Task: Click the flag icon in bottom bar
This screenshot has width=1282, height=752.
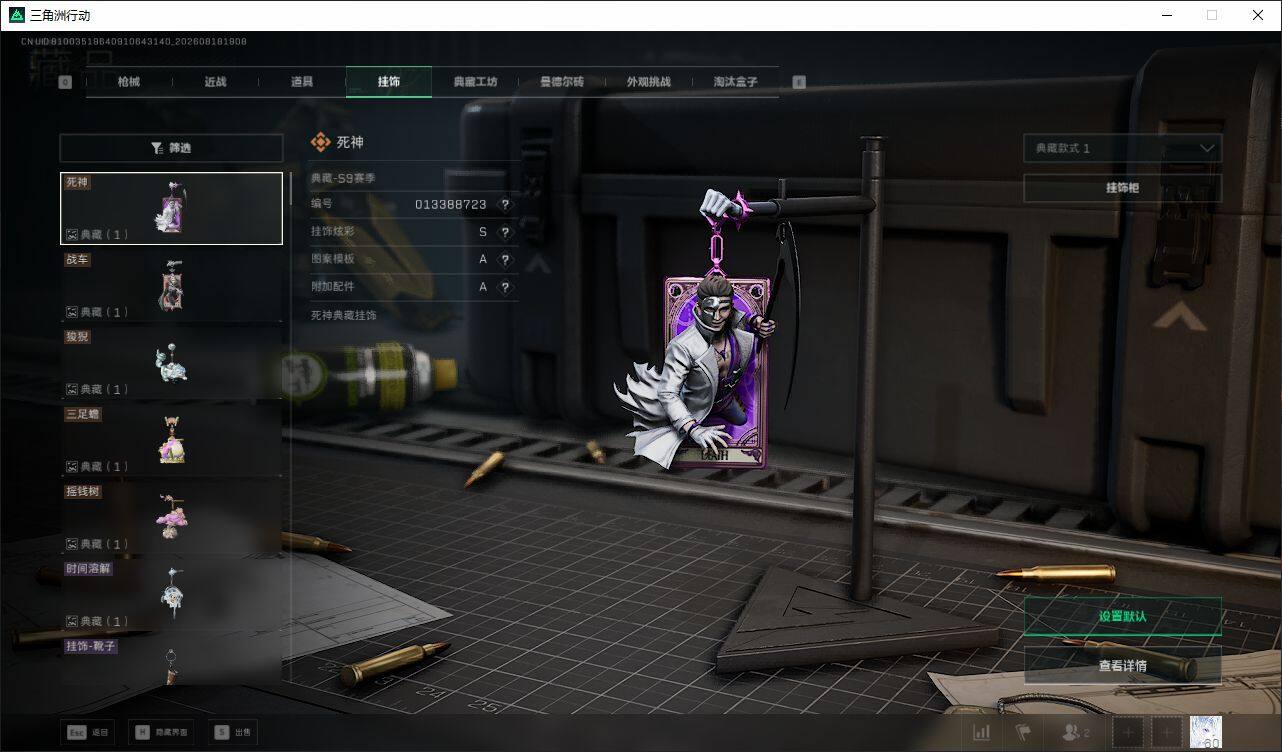Action: click(1023, 733)
